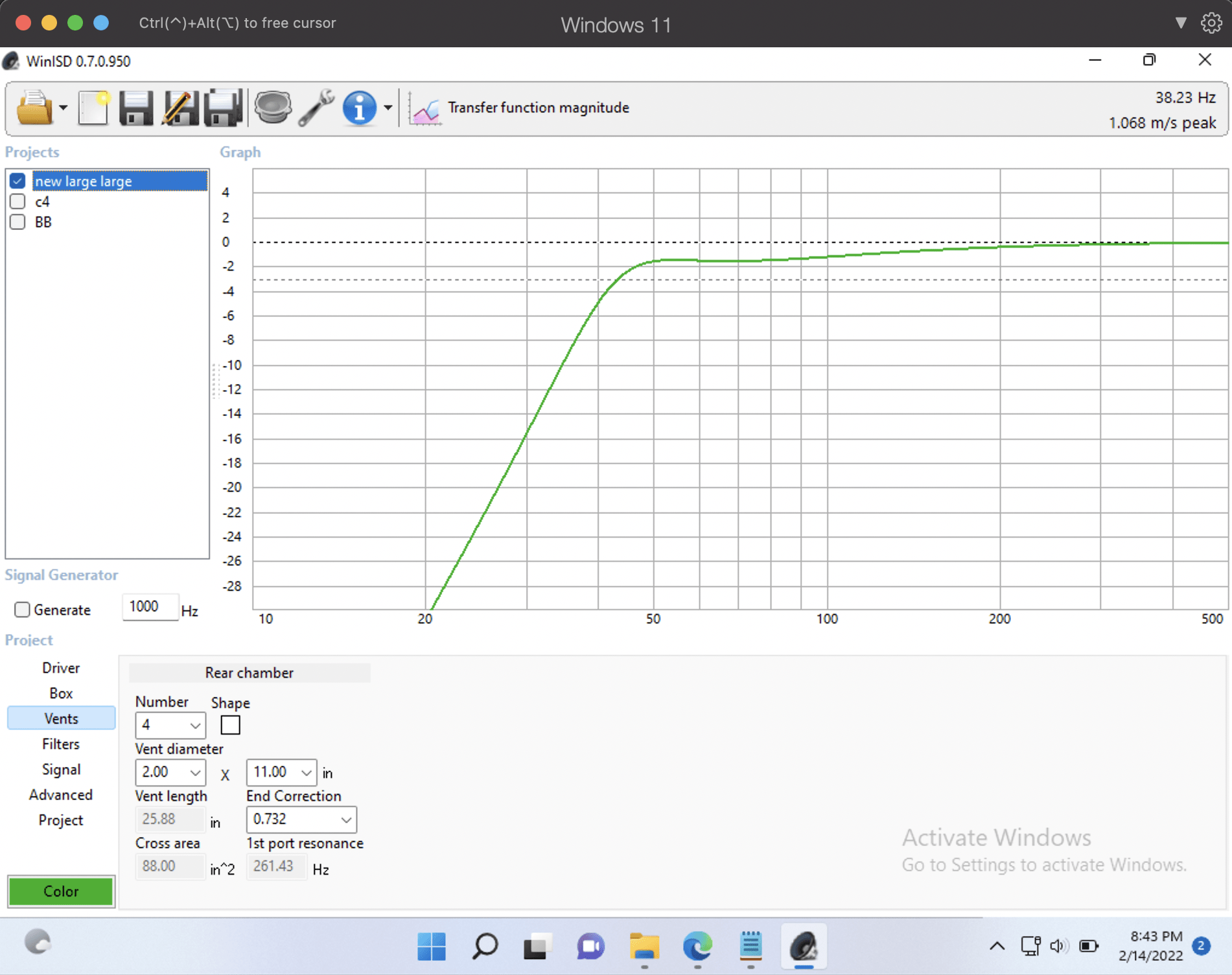Image resolution: width=1232 pixels, height=975 pixels.
Task: Enable the Generate signal checkbox
Action: tap(22, 610)
